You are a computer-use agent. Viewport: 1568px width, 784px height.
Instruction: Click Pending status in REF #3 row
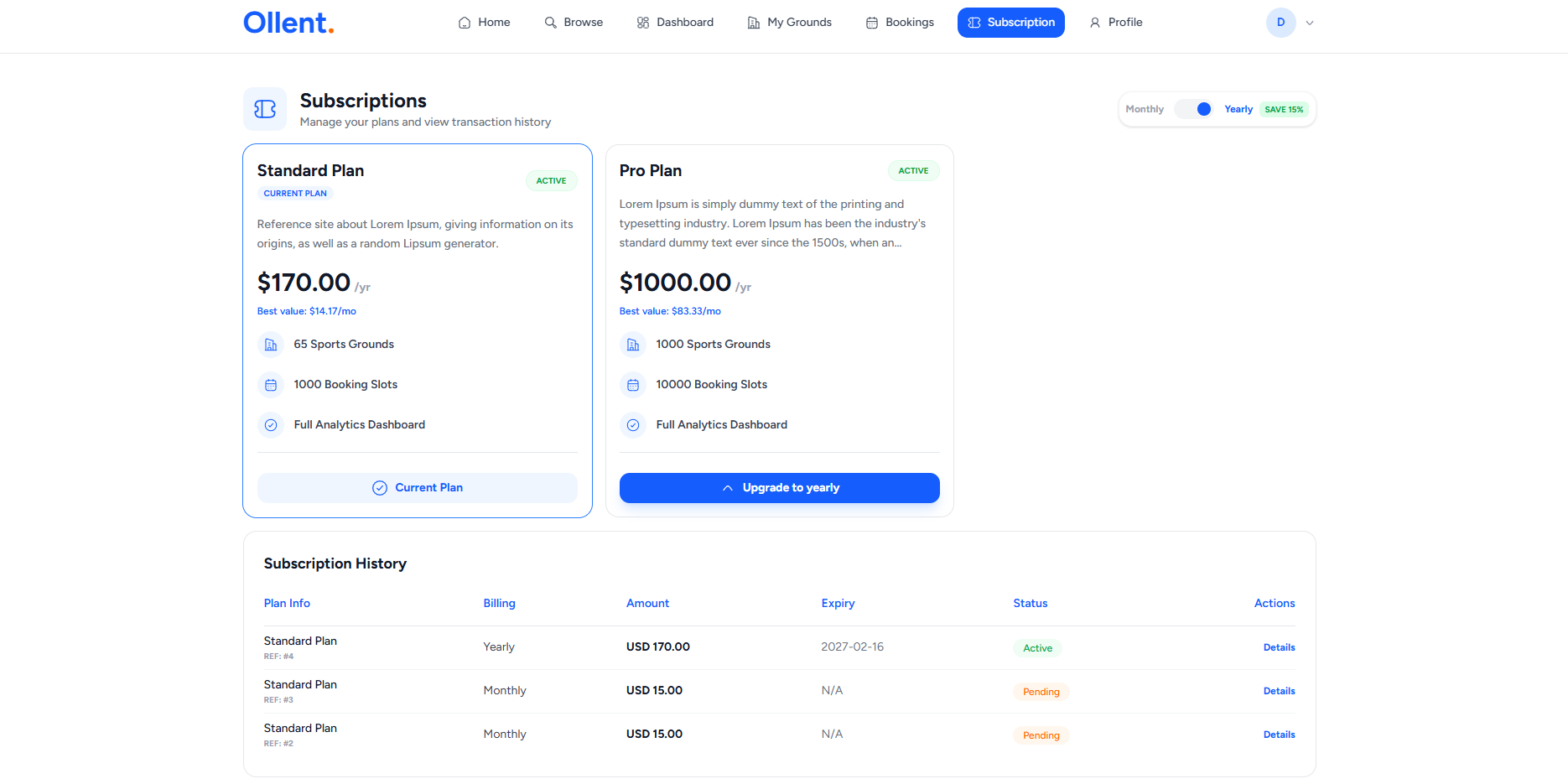coord(1041,692)
